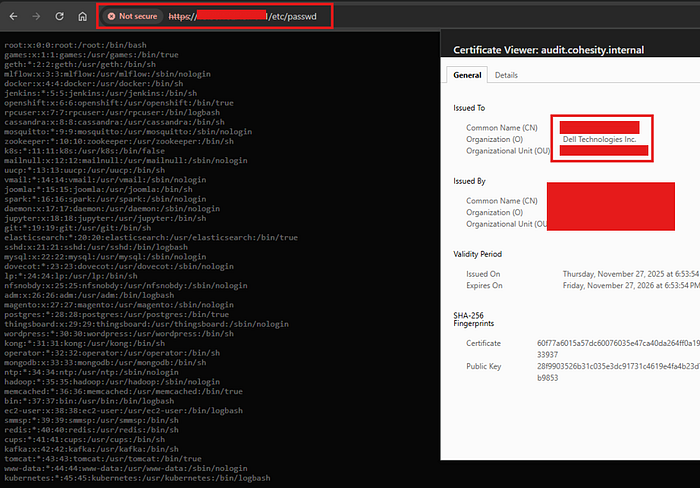Image resolution: width=700 pixels, height=488 pixels.
Task: Select the Public Key fingerprint value
Action: click(618, 372)
